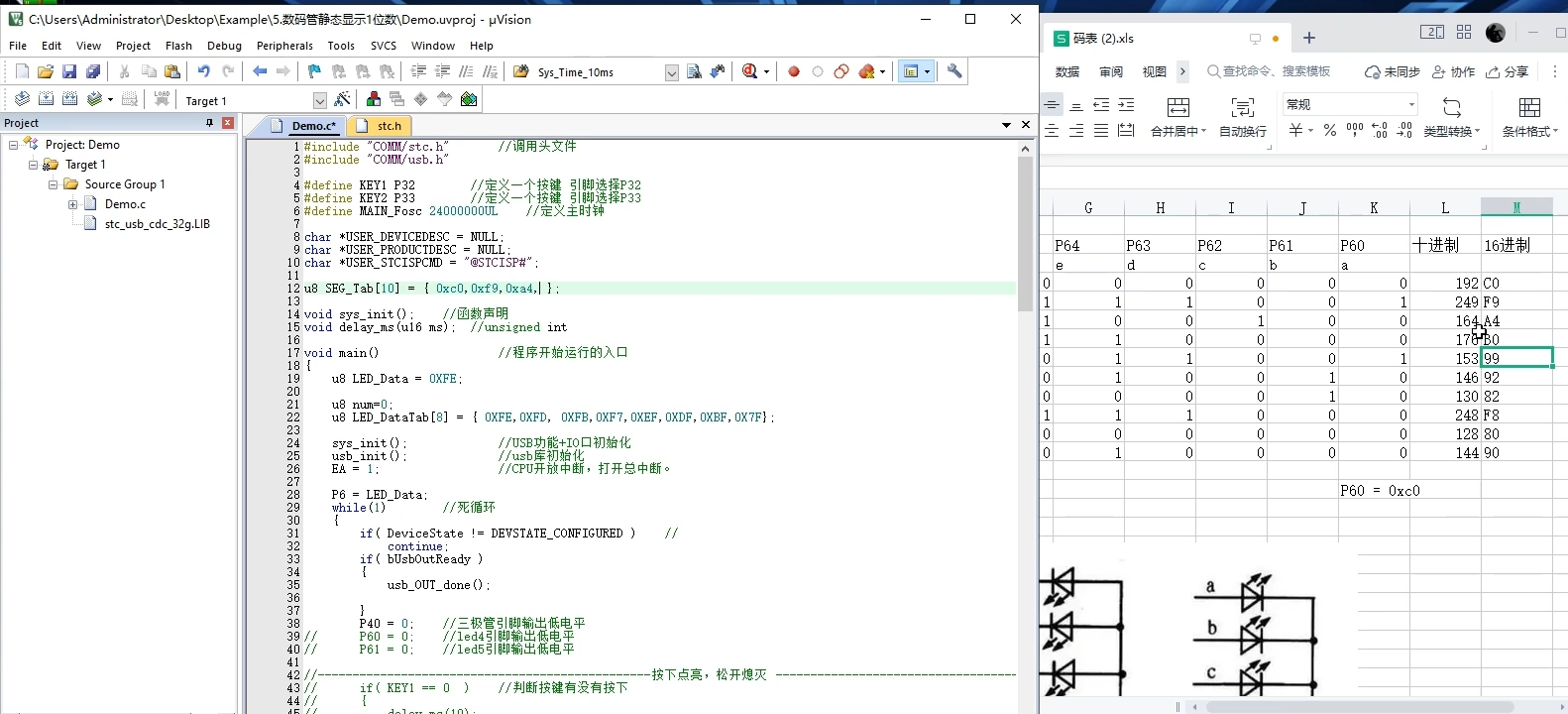Click WPS command search field
The image size is (1568, 714).
(x=1270, y=71)
